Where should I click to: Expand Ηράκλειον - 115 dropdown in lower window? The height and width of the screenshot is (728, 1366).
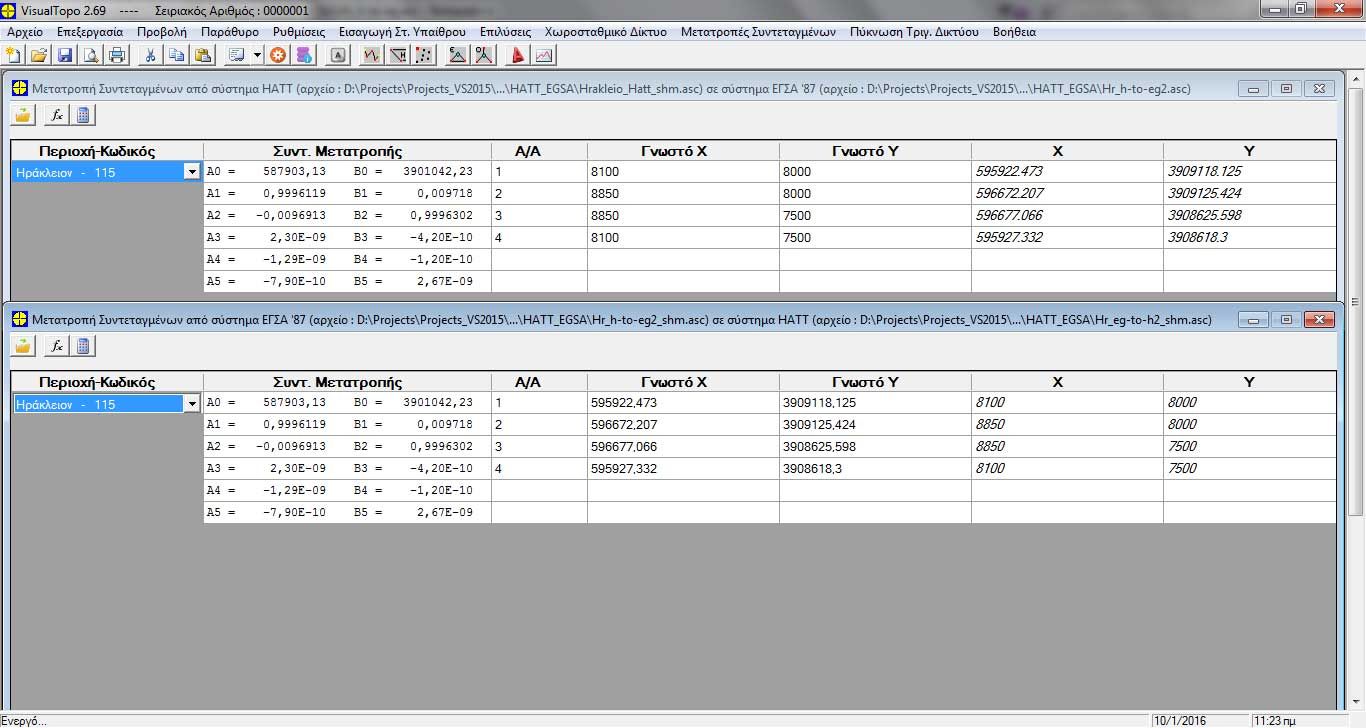pyautogui.click(x=192, y=404)
